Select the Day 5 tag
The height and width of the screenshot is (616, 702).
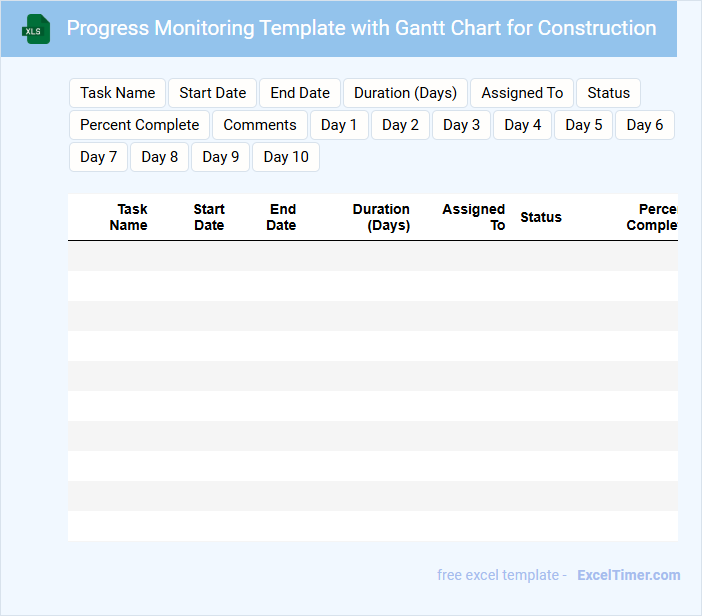pos(584,125)
